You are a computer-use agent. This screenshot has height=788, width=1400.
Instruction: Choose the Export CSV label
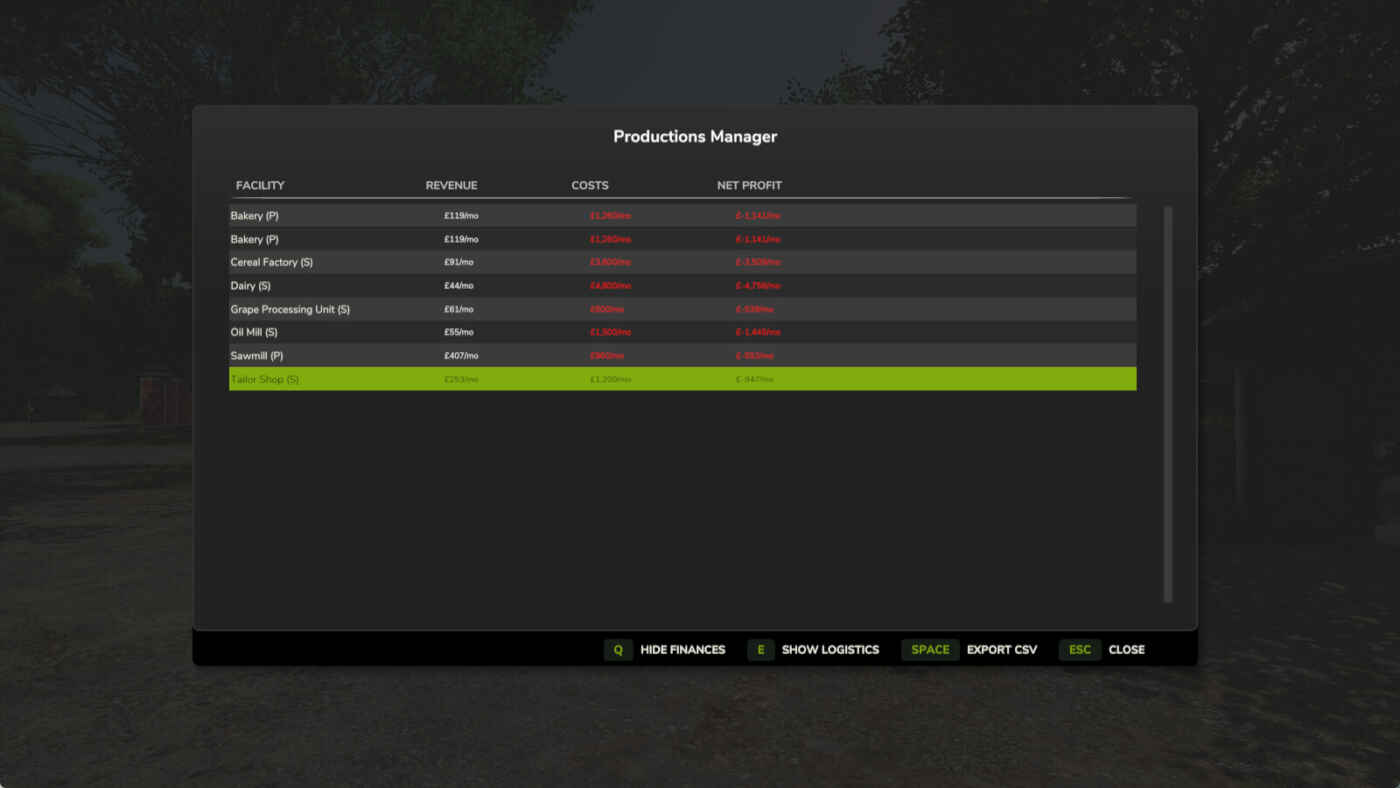(1001, 650)
